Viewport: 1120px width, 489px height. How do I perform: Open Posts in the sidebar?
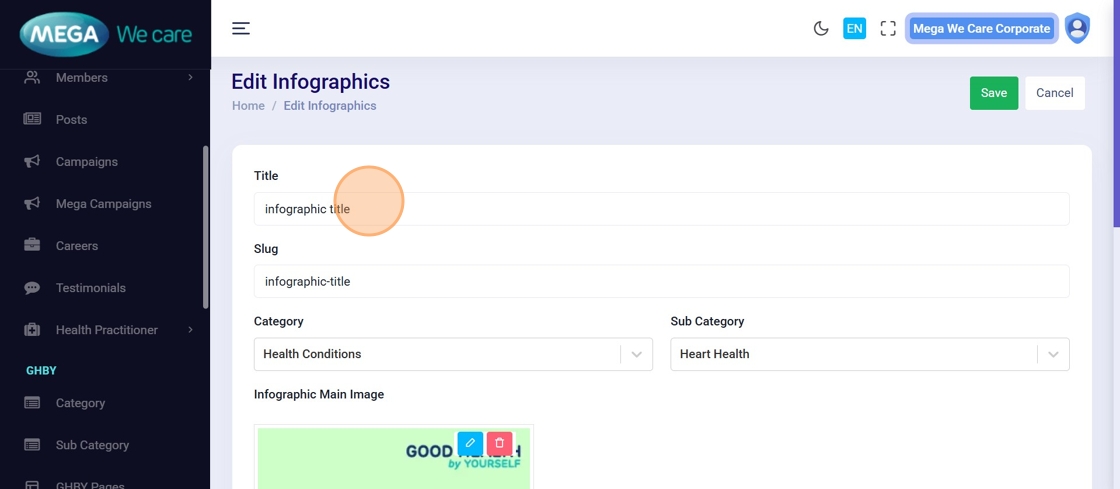(x=71, y=120)
